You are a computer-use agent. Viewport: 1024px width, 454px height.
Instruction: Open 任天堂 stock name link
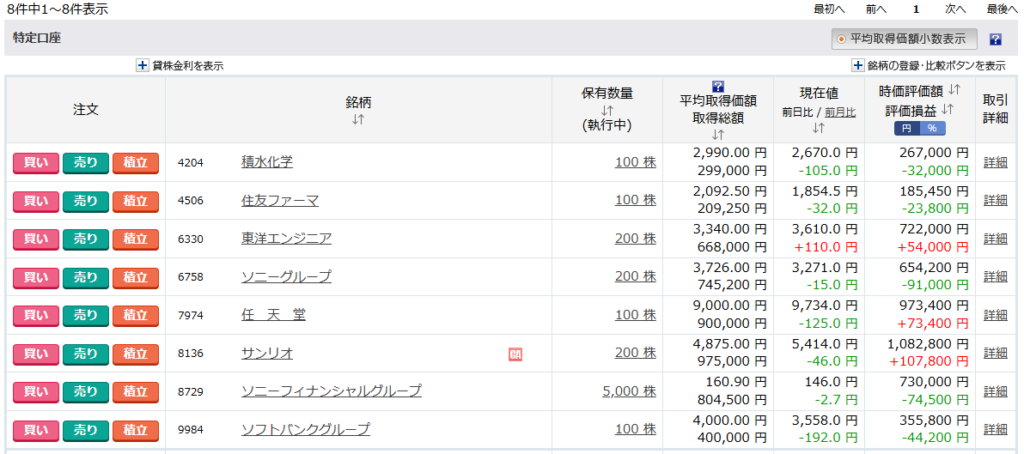(273, 315)
